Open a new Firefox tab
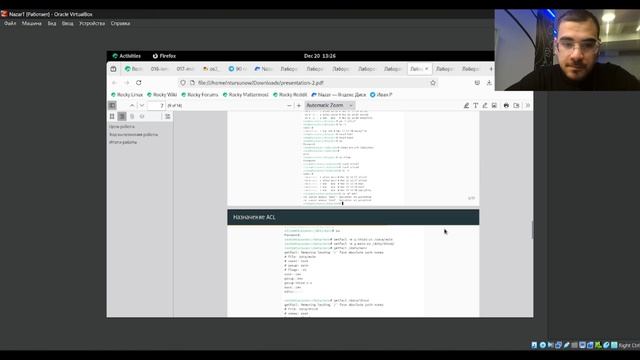640x360 pixels. [x=491, y=69]
